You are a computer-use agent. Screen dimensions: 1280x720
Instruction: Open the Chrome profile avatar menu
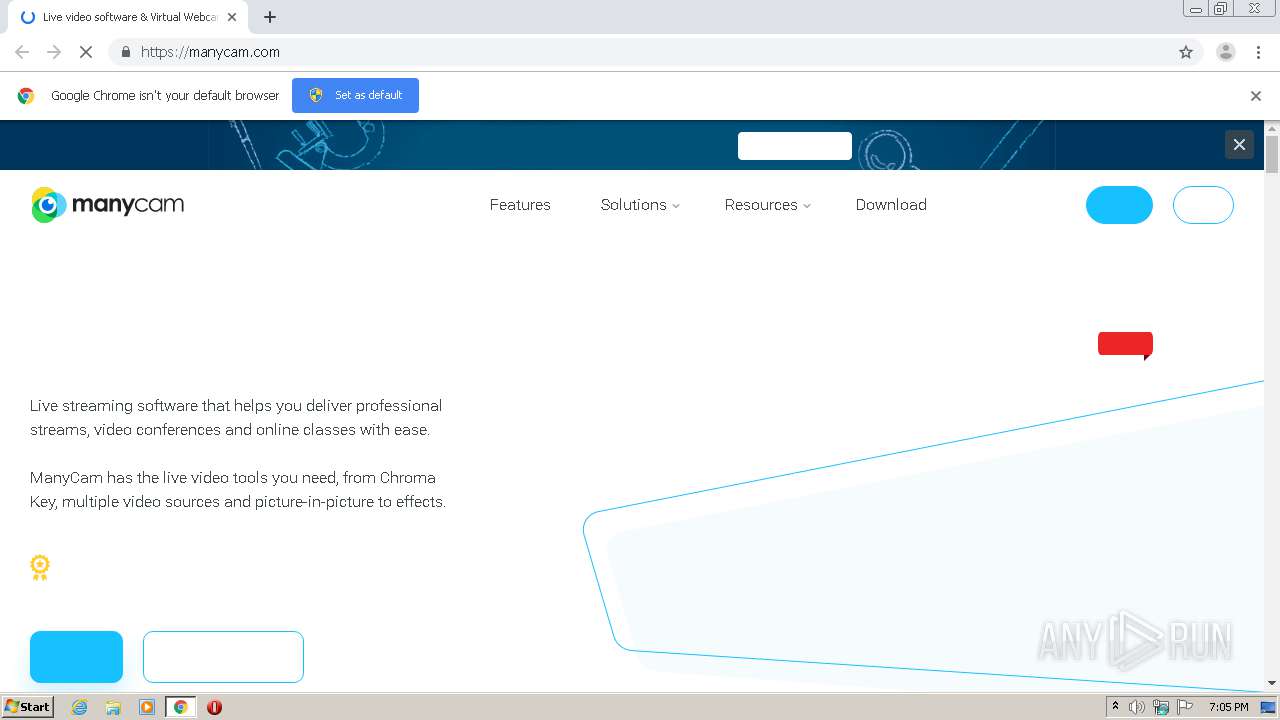(1226, 52)
